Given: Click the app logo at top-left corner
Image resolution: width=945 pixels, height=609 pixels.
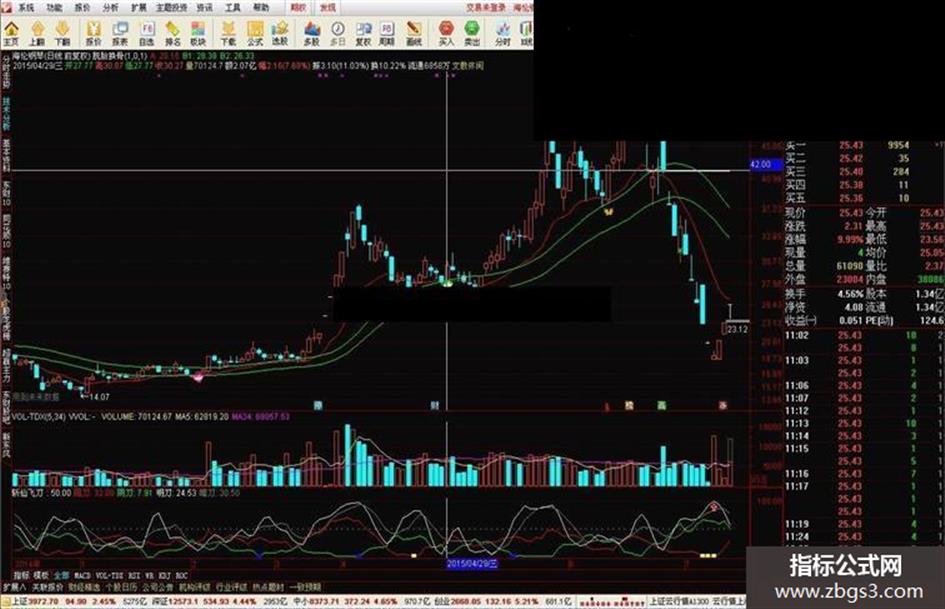Looking at the screenshot, I should coord(6,7).
